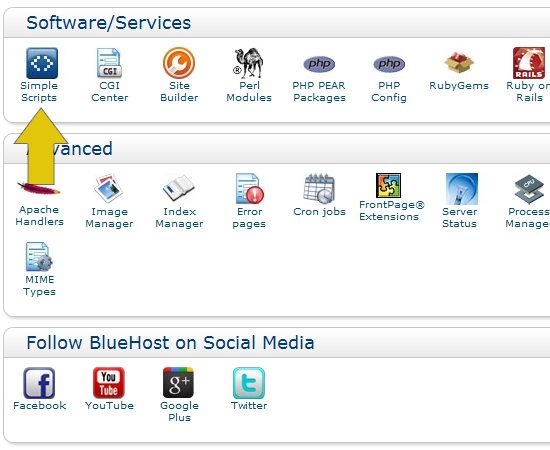Open BlueHost's Twitter bird icon

249,383
